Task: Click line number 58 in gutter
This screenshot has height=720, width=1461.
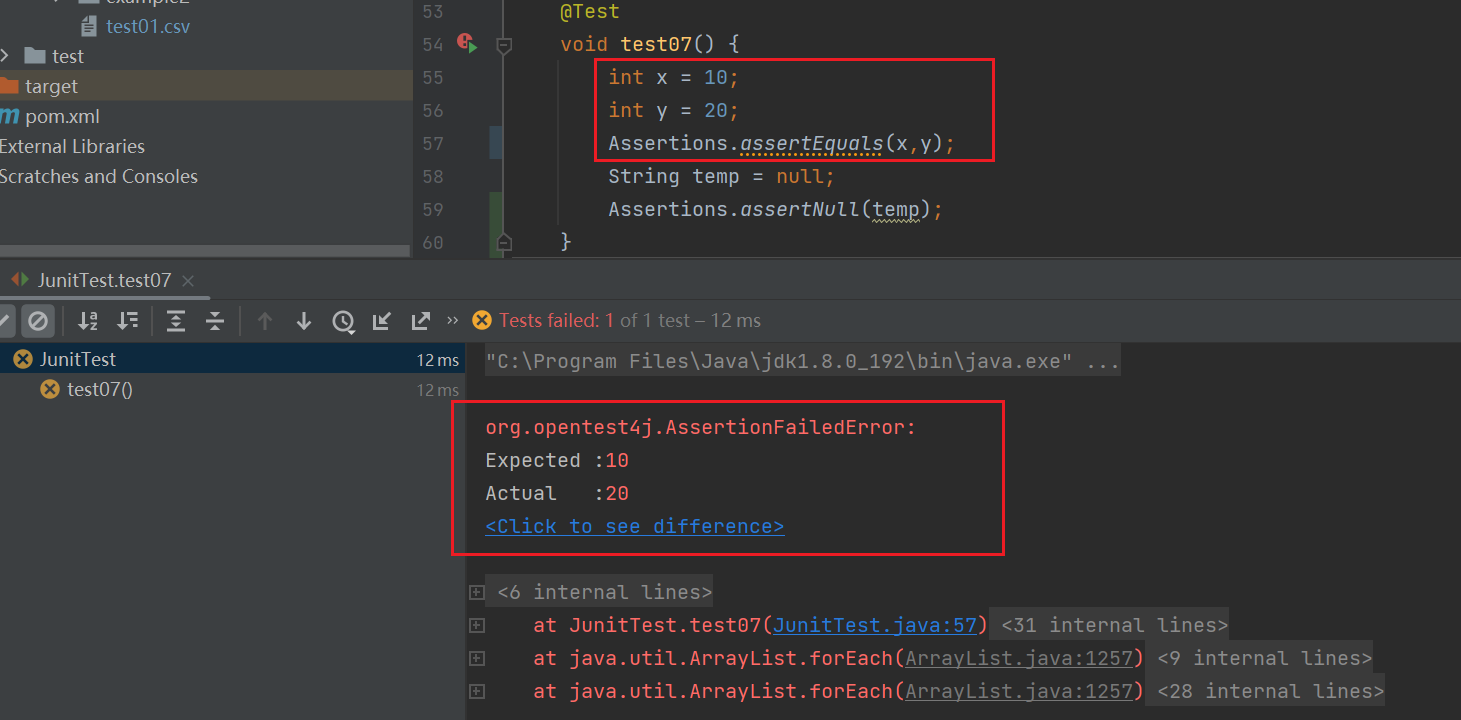Action: 432,176
